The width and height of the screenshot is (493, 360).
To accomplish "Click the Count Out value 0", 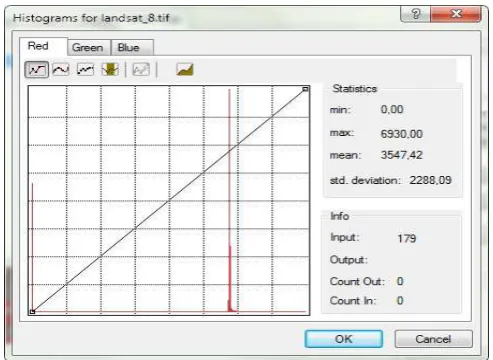I will pos(400,281).
